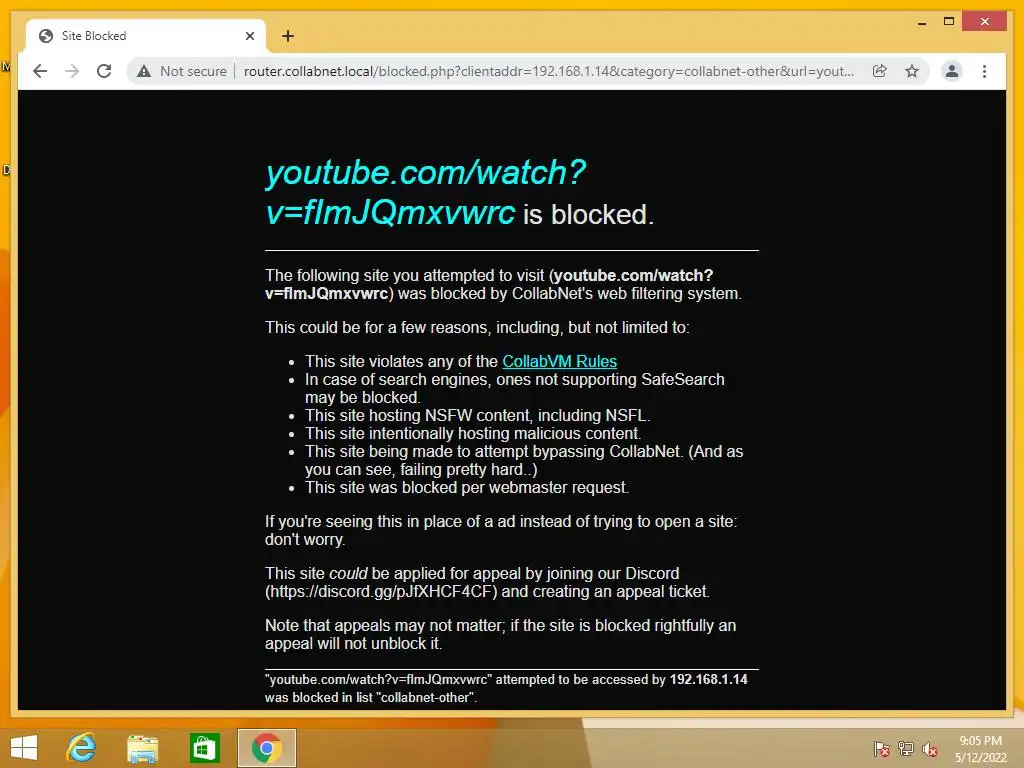Image resolution: width=1024 pixels, height=768 pixels.
Task: Click the network status tray icon
Action: (906, 749)
